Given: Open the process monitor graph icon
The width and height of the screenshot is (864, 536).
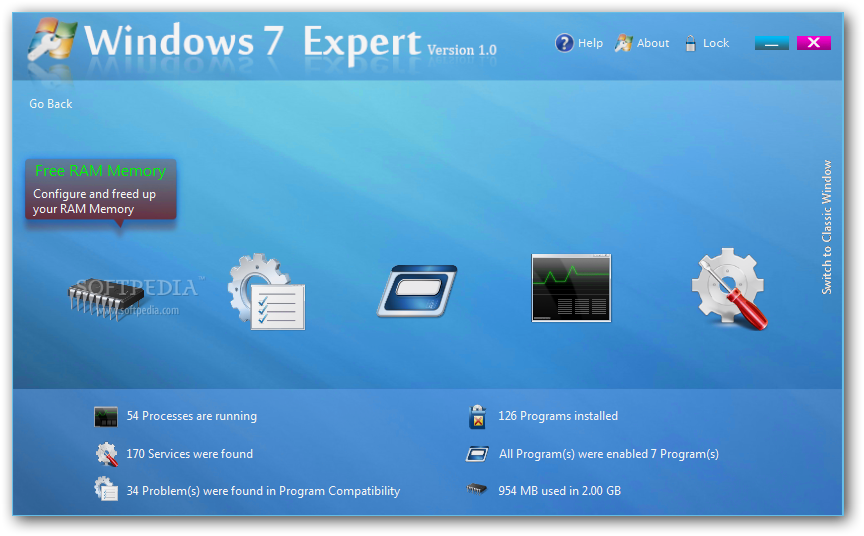Looking at the screenshot, I should coord(571,288).
